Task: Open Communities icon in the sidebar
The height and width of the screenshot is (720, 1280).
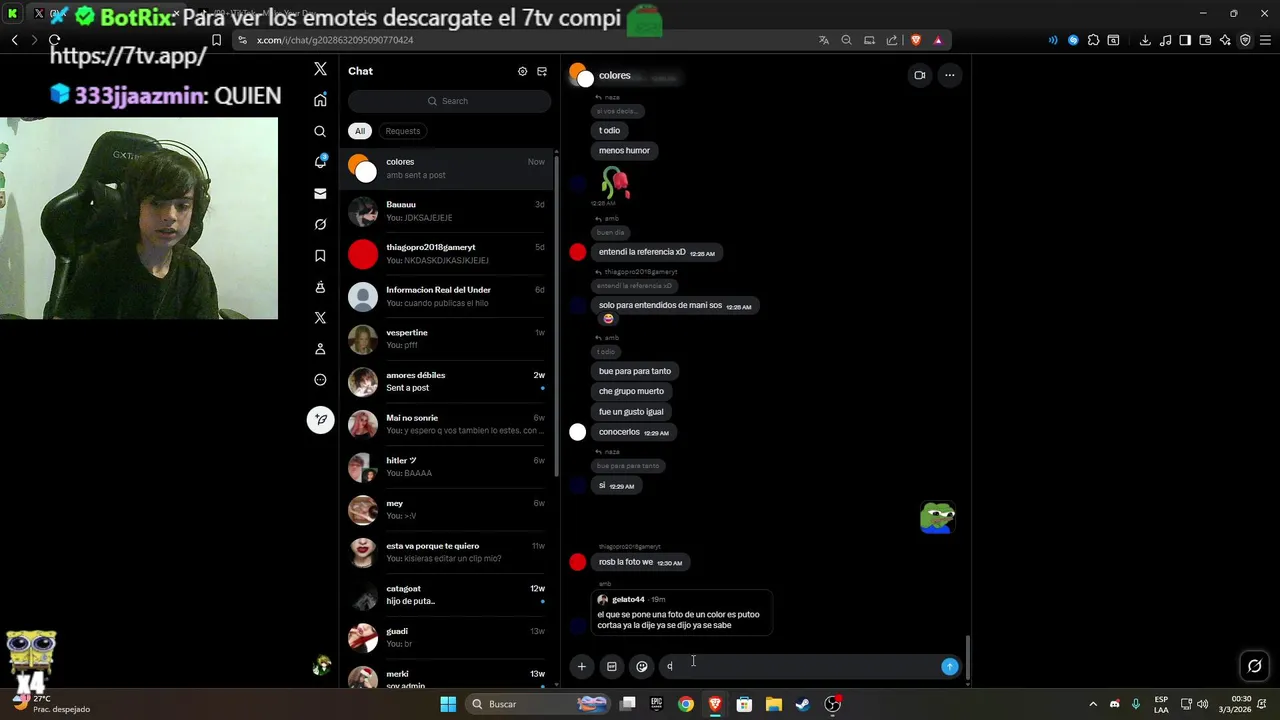Action: click(320, 287)
